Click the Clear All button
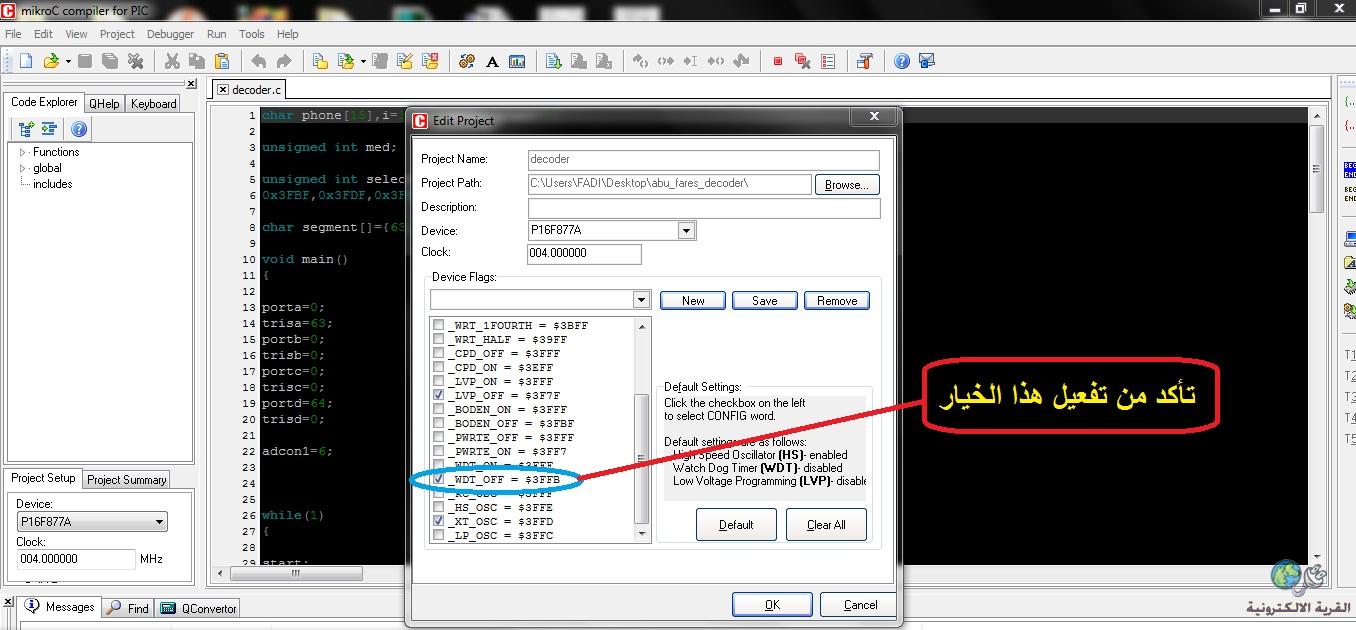Screen dimensions: 1356x630 click(x=826, y=524)
